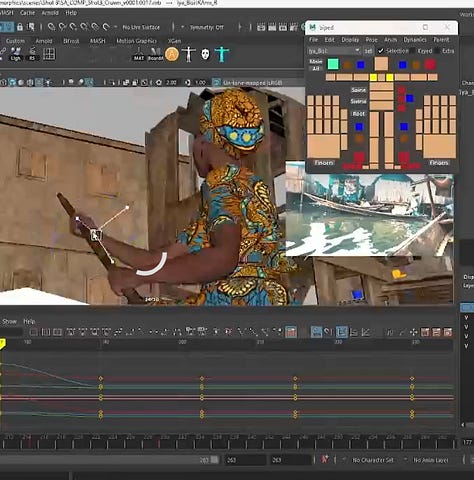Toggle the Extra checkbox in Biped picker
This screenshot has width=474, height=480.
click(x=437, y=51)
